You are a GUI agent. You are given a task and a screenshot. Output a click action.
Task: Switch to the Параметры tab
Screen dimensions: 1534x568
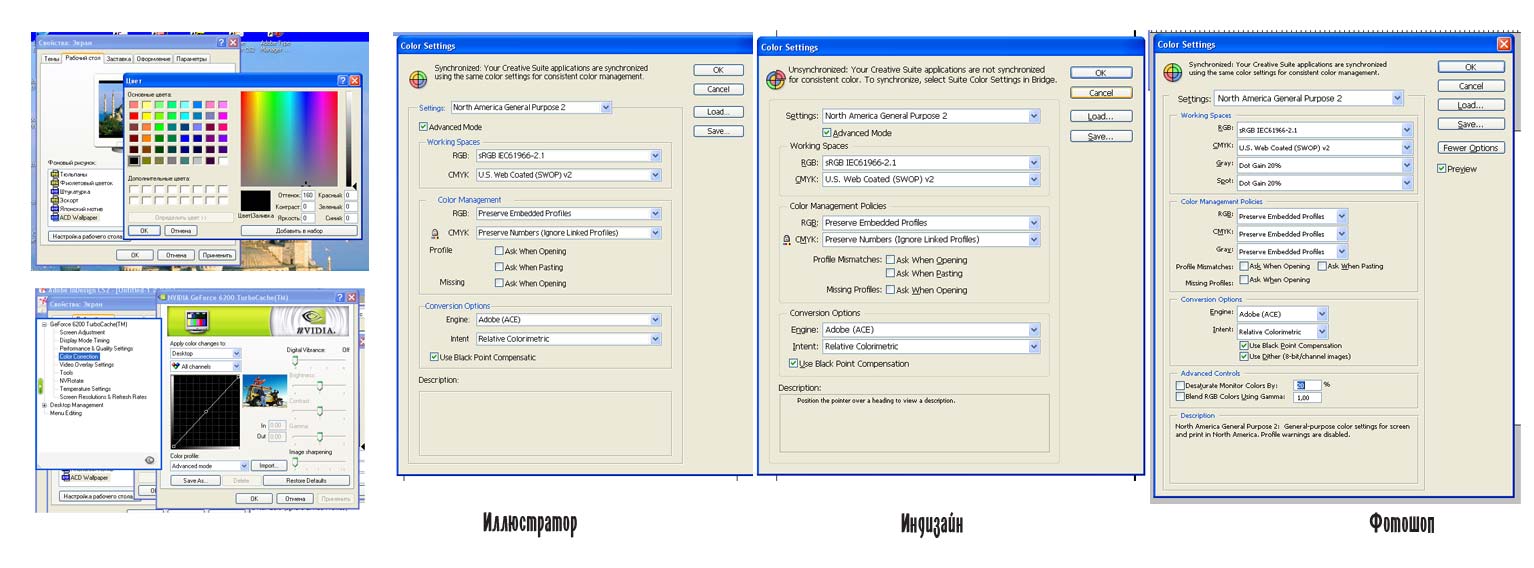(x=193, y=59)
